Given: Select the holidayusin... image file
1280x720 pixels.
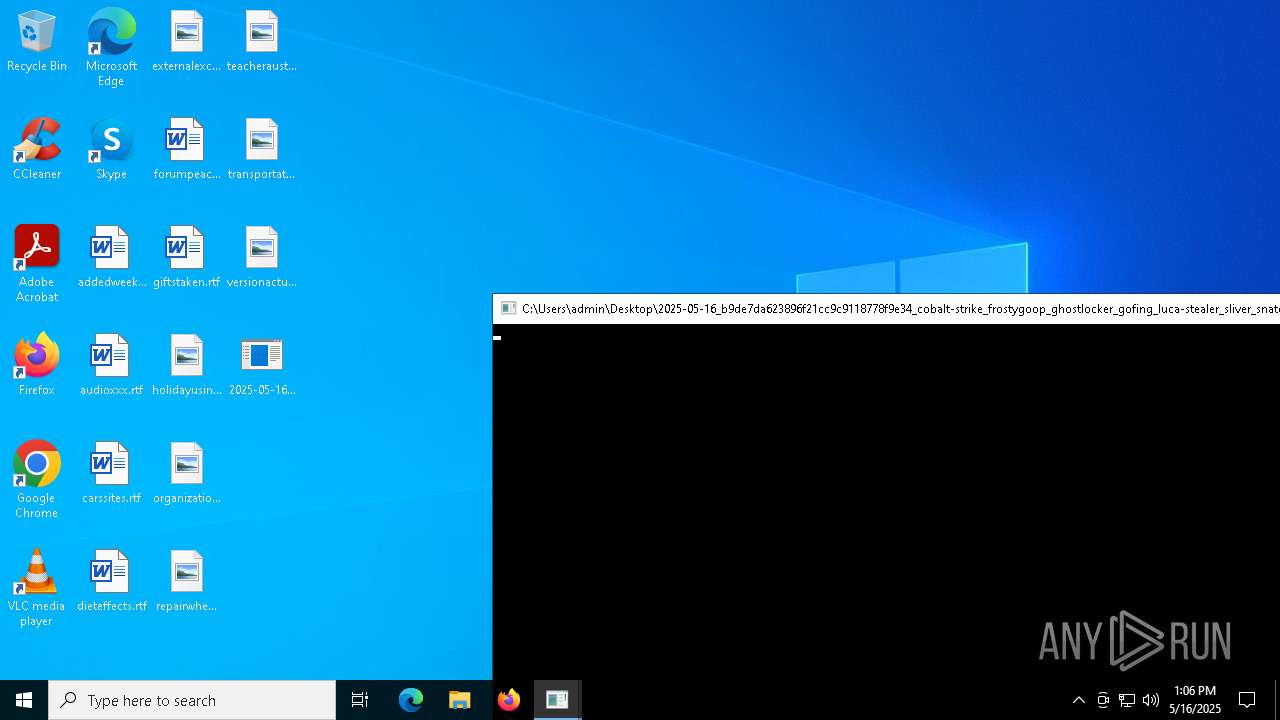Looking at the screenshot, I should click(186, 366).
